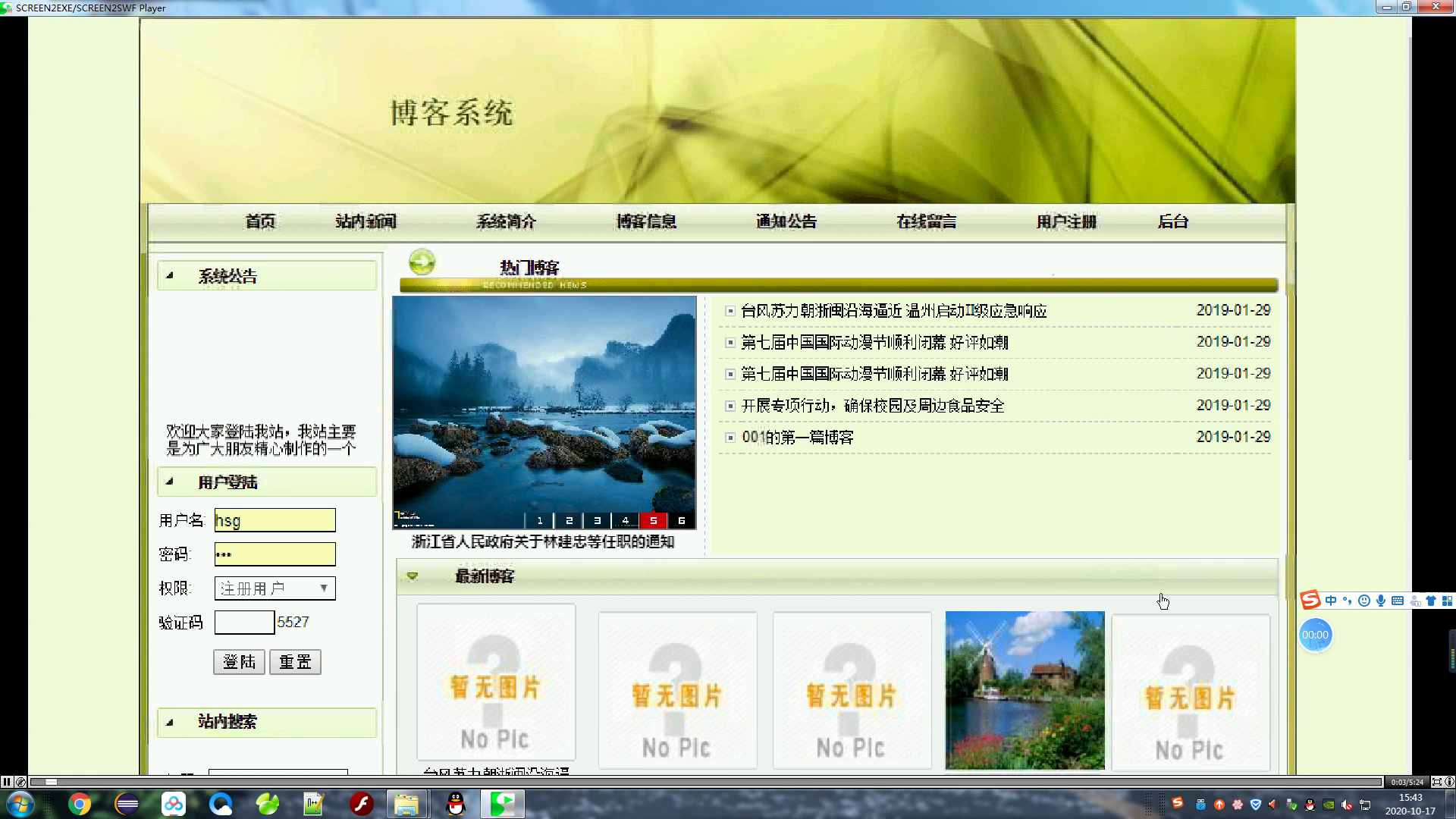Toggle the 最新博客 section arrow

click(412, 576)
